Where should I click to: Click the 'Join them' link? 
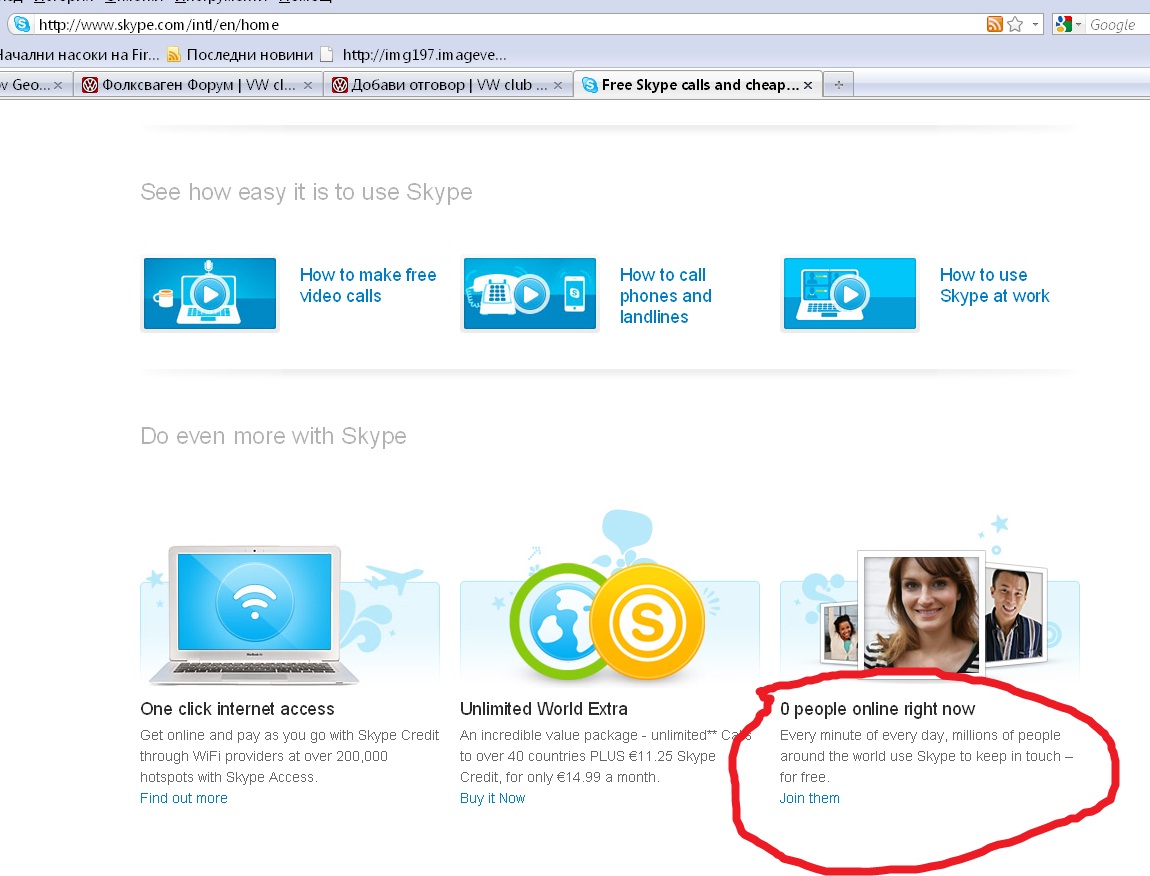point(810,798)
